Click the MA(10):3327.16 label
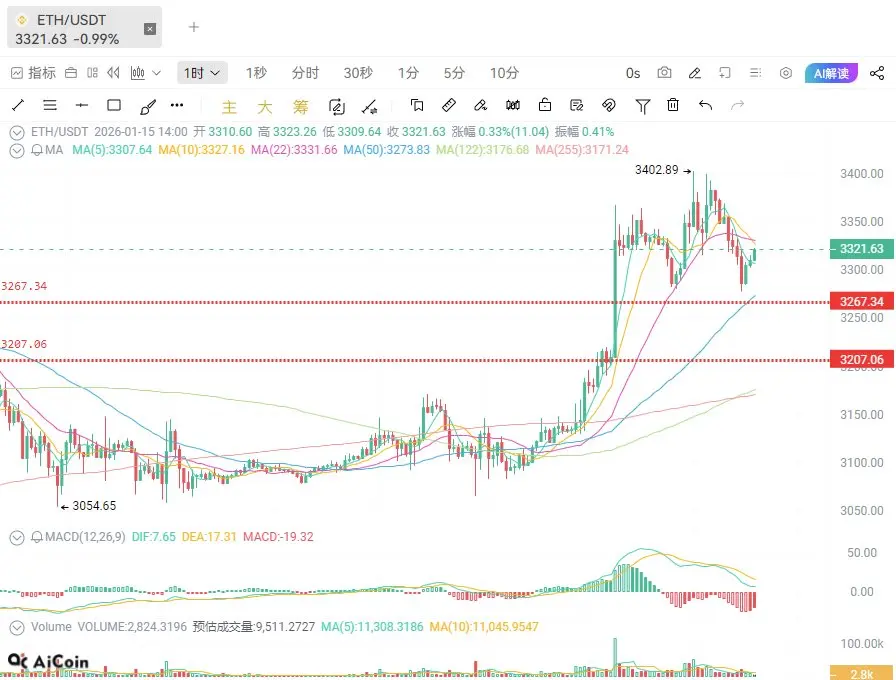This screenshot has width=896, height=680. [201, 150]
